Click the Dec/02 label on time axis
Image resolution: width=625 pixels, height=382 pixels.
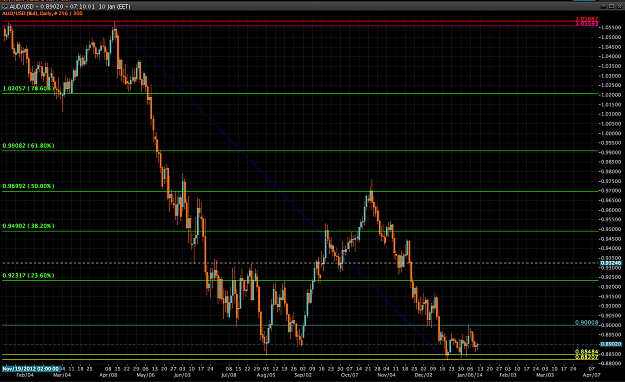[423, 375]
